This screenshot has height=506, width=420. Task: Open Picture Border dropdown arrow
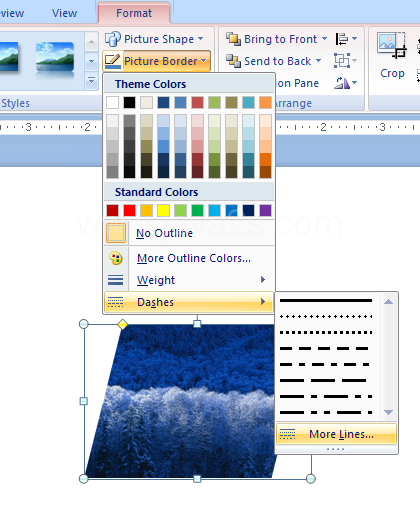(204, 61)
